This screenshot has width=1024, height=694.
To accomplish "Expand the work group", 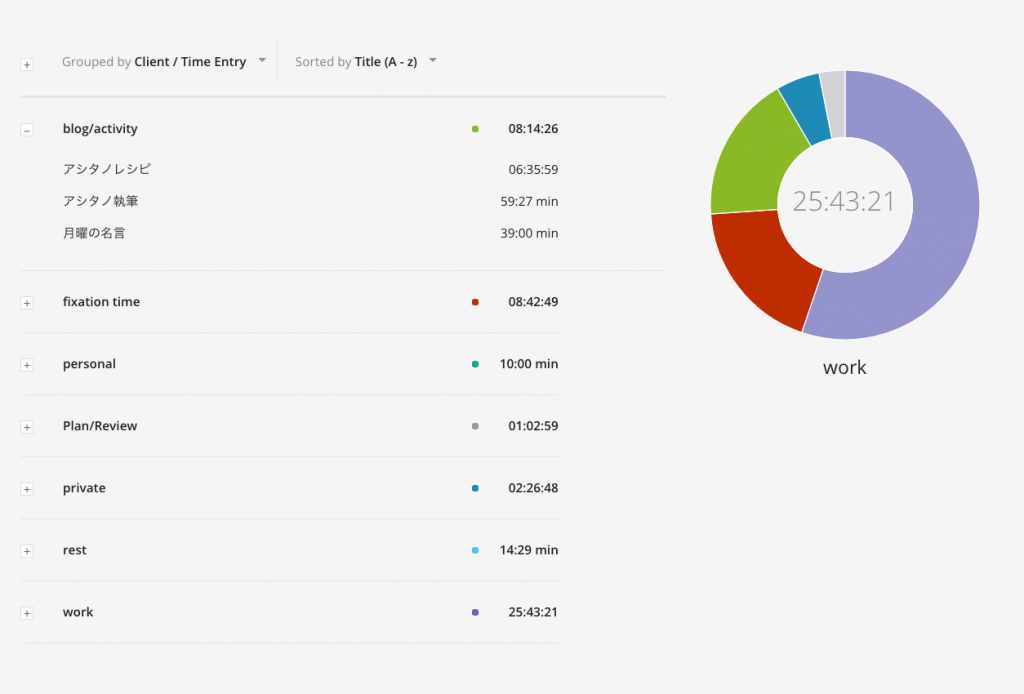I will point(27,613).
